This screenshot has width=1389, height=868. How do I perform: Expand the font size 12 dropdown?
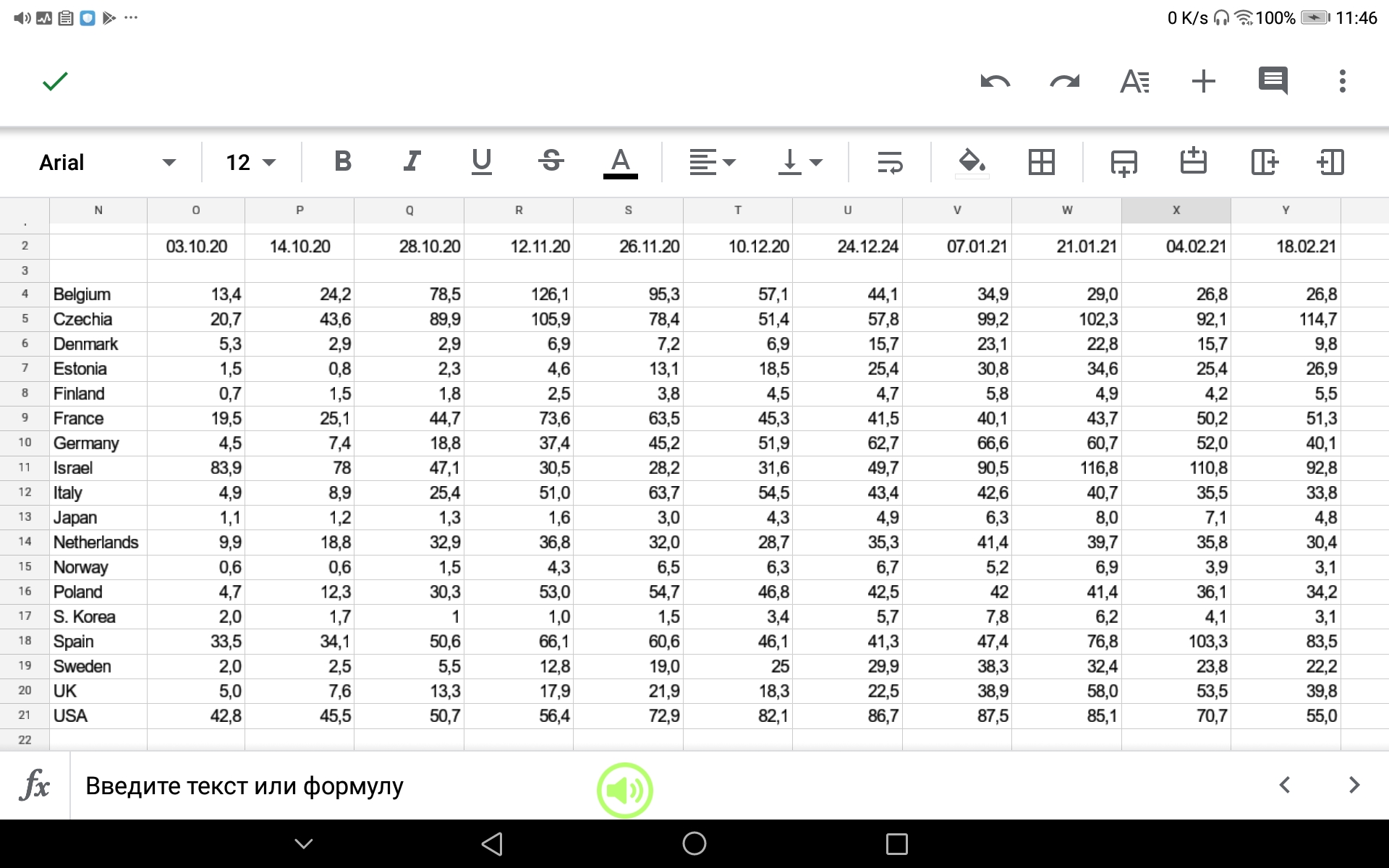tap(250, 162)
